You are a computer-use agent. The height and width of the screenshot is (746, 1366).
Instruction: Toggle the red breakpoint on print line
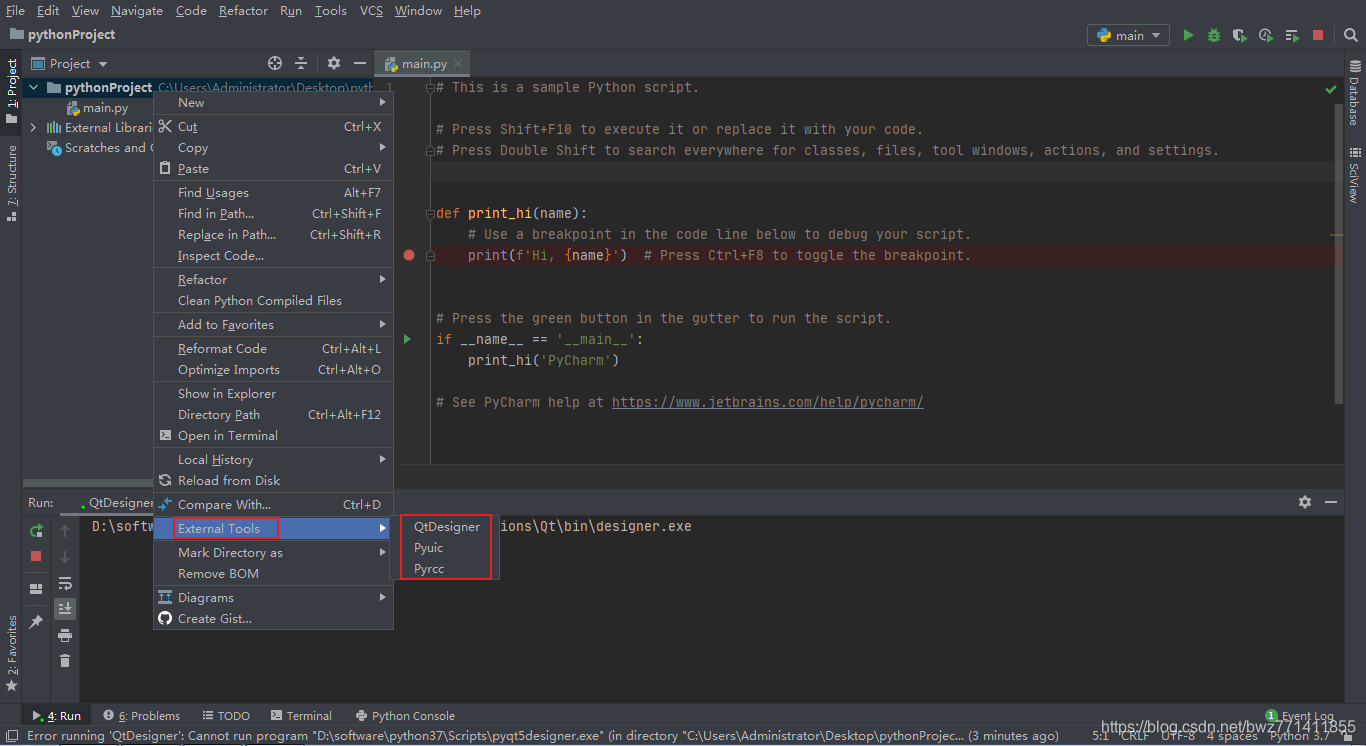tap(409, 255)
